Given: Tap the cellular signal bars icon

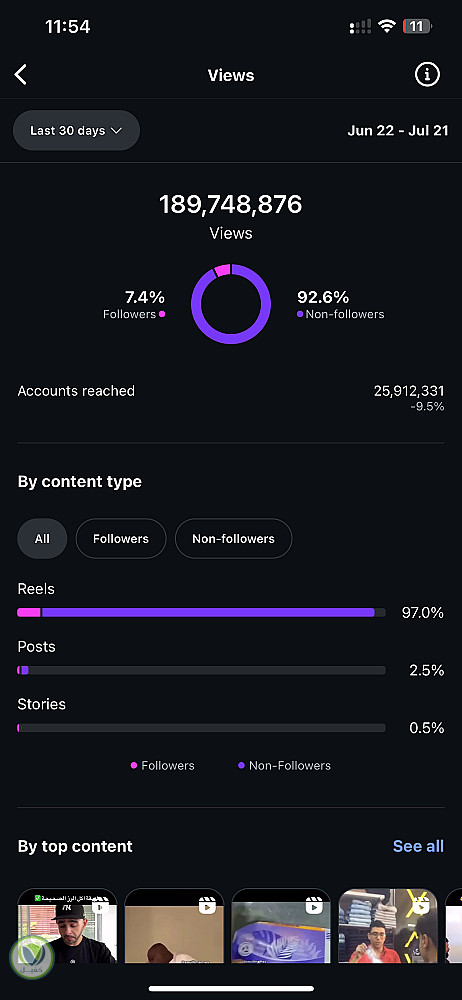Looking at the screenshot, I should pos(361,27).
